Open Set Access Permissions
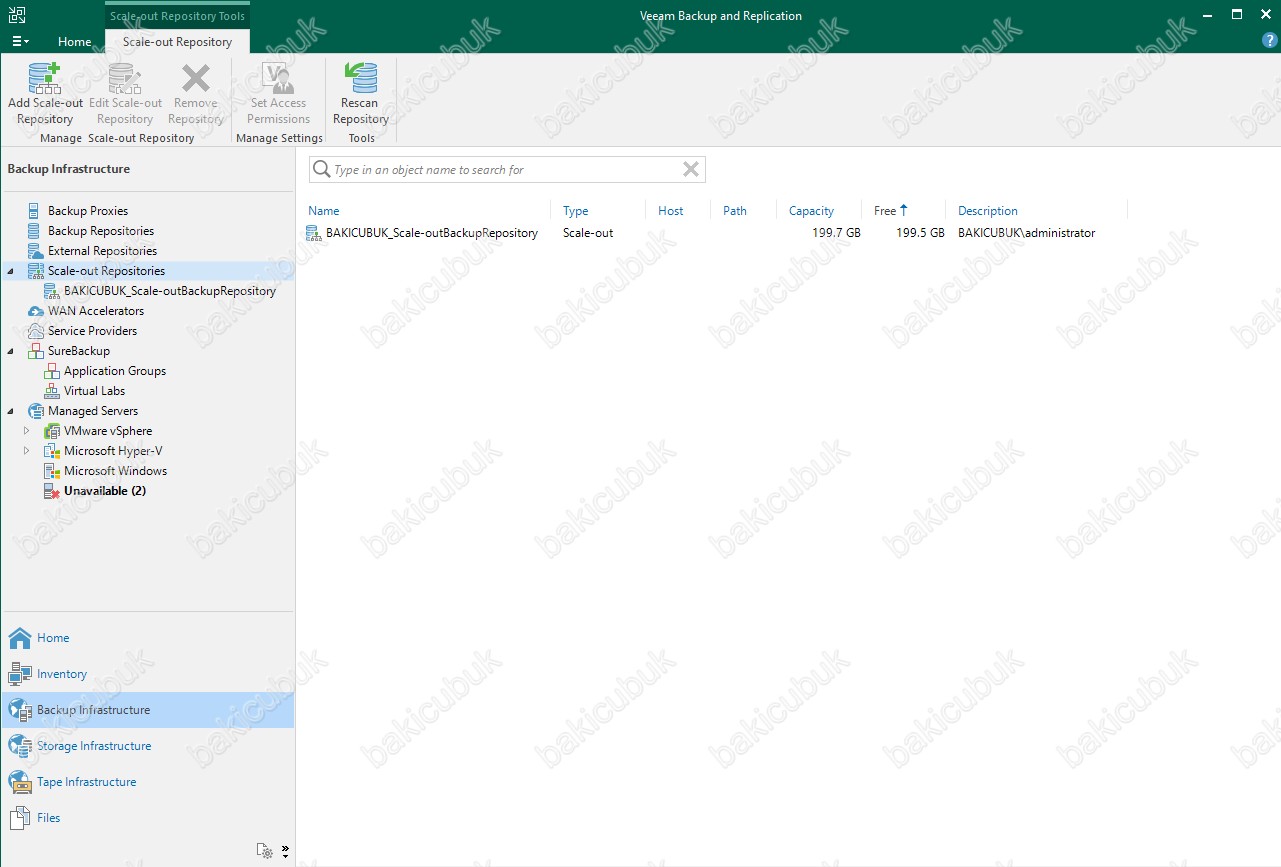The height and width of the screenshot is (867, 1281). 278,94
